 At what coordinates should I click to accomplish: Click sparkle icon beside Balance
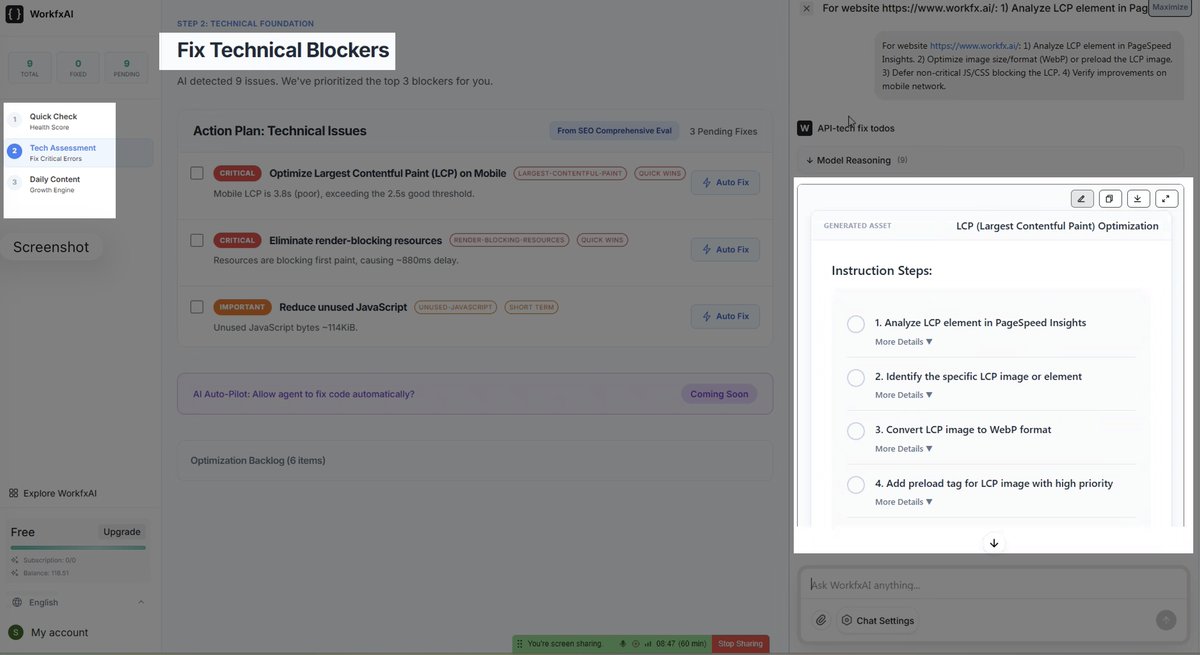click(x=15, y=572)
